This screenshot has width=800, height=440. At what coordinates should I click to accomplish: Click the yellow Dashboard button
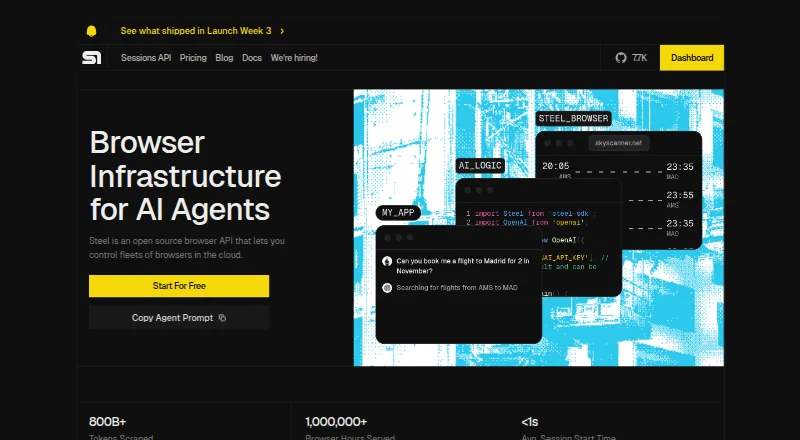click(692, 58)
